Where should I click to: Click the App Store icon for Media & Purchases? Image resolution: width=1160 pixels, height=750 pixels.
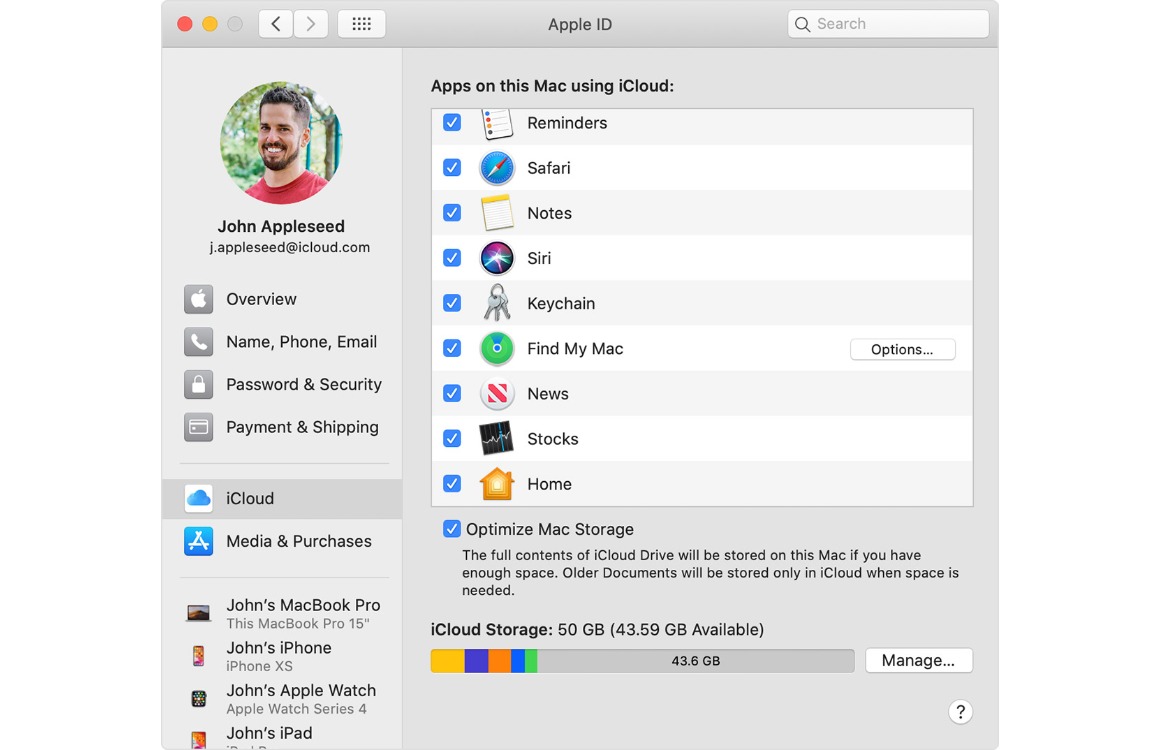[x=198, y=541]
